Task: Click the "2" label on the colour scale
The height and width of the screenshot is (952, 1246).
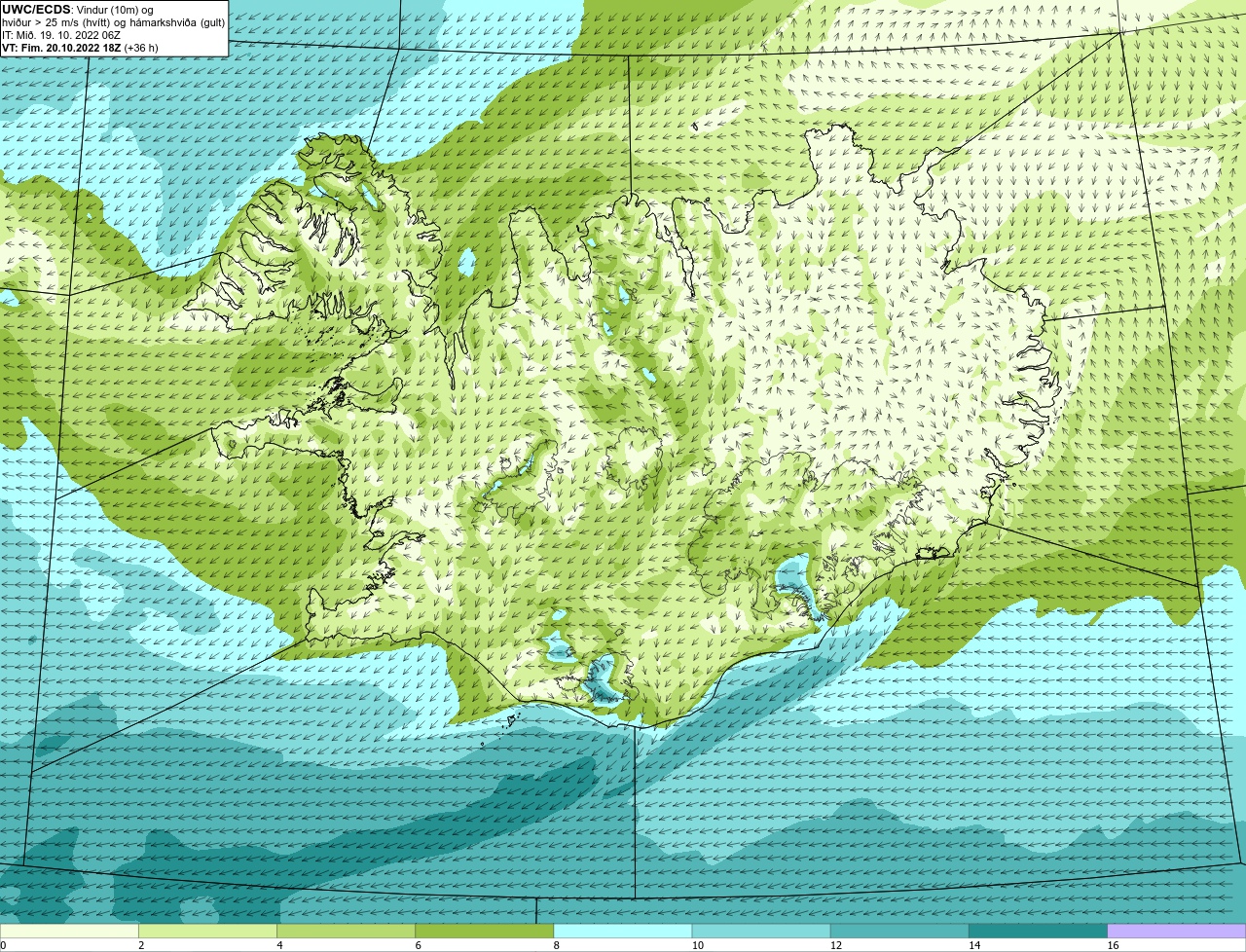Action: 142,945
